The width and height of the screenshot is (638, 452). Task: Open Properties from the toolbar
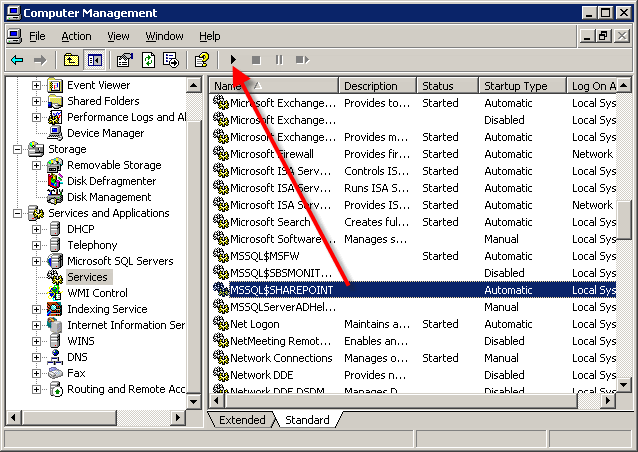(x=125, y=61)
